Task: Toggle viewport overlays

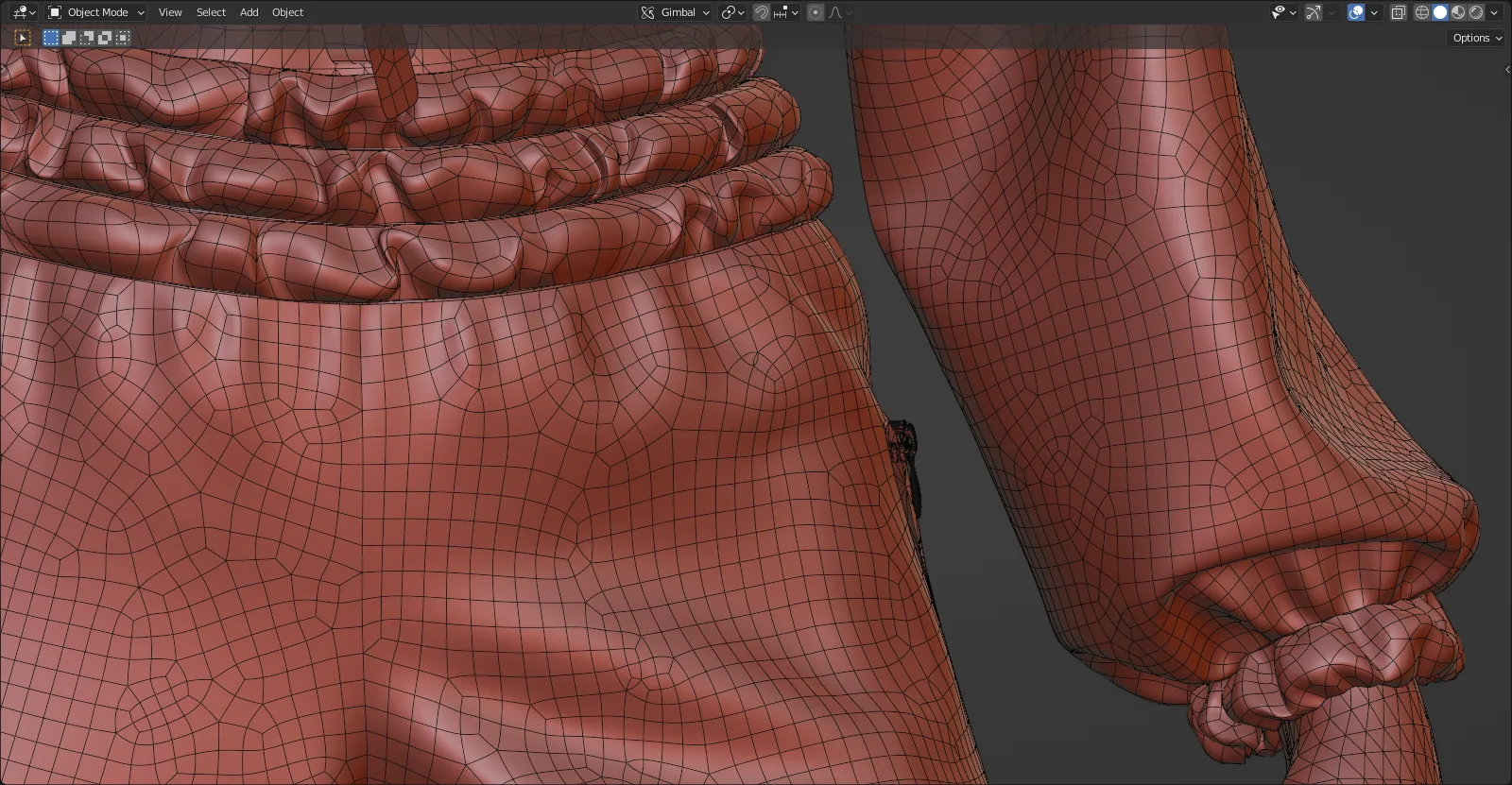Action: click(1356, 12)
